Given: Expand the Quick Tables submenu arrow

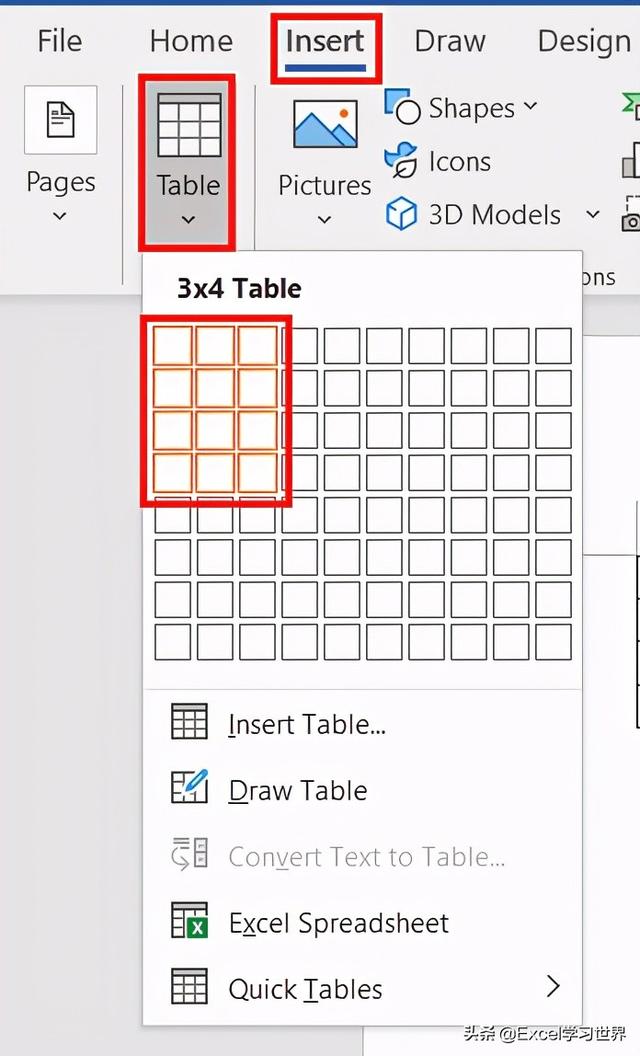Looking at the screenshot, I should coord(553,986).
